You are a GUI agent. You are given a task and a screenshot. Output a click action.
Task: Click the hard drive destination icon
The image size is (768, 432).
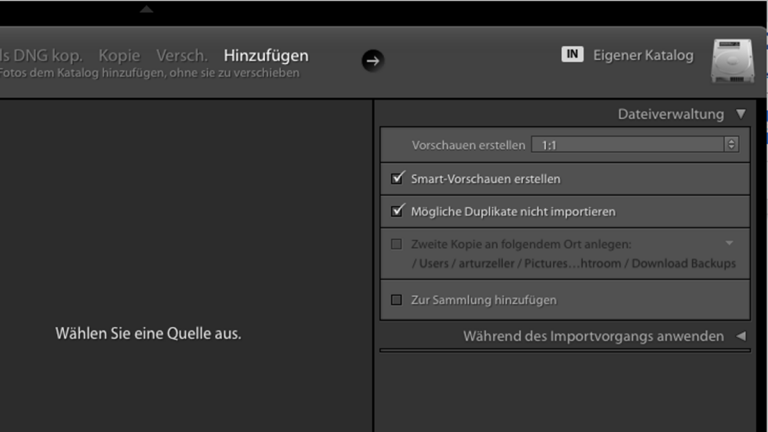tap(732, 61)
